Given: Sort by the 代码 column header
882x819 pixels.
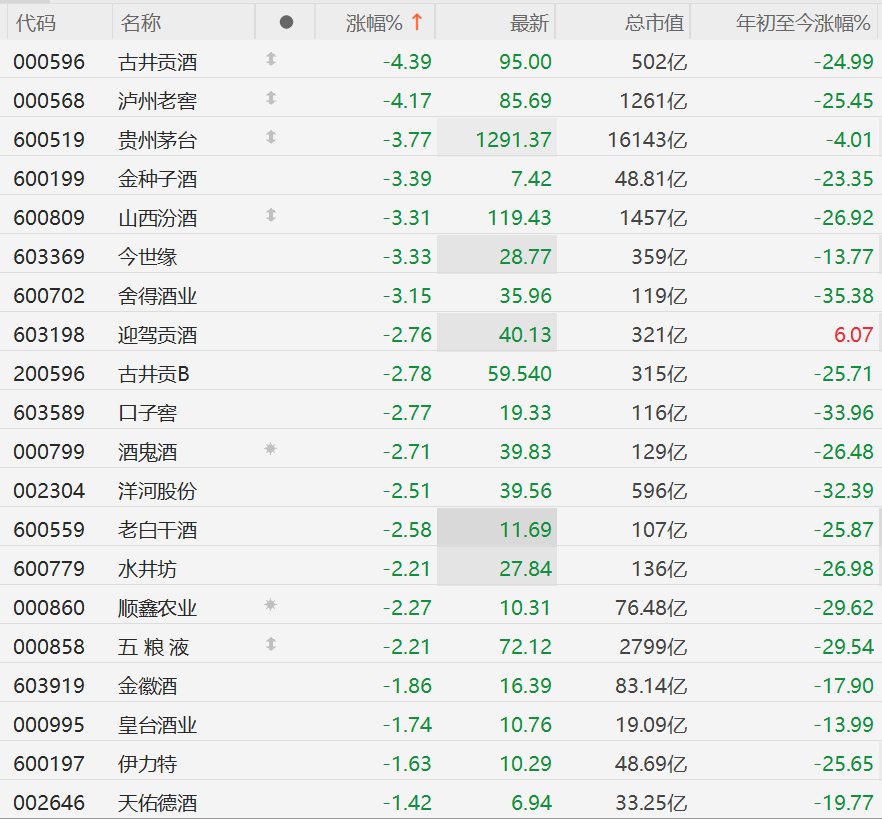Looking at the screenshot, I should [36, 23].
